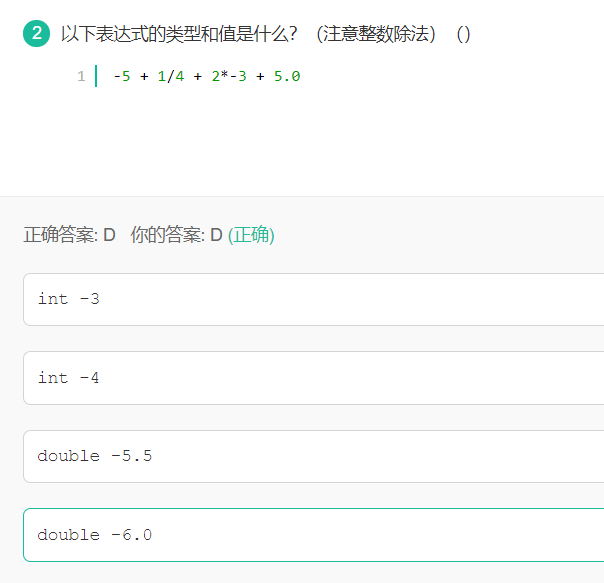Click the word "double" in the -5.5 option
This screenshot has height=583, width=604.
68,456
